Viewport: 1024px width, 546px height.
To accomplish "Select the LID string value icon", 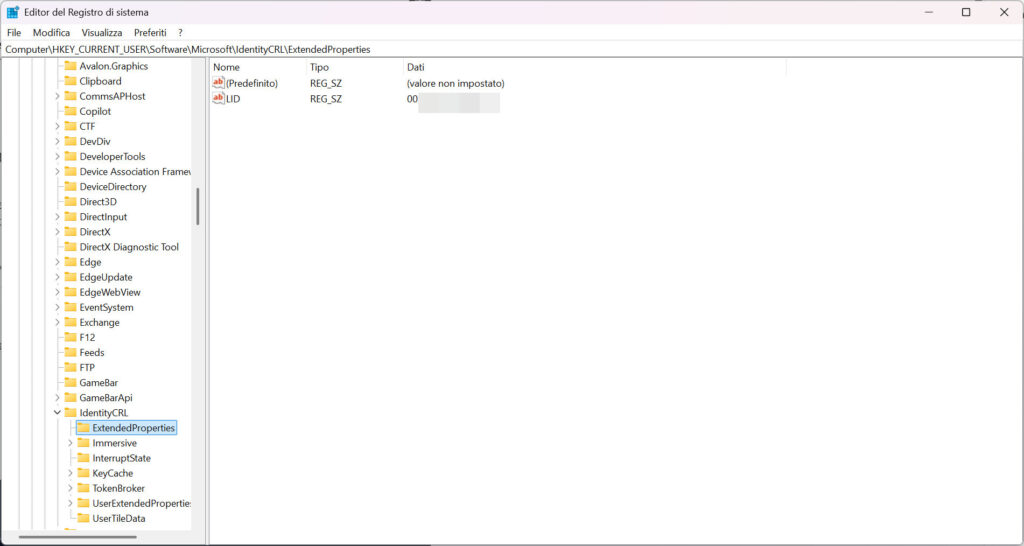I will [219, 98].
